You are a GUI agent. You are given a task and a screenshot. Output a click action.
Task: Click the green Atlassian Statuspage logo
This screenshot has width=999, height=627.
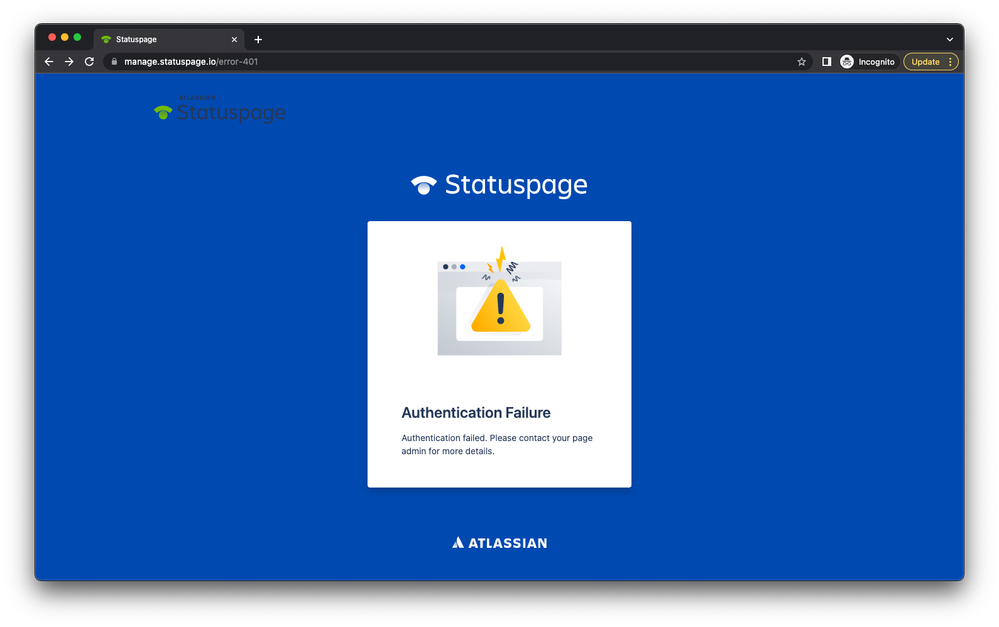tap(220, 109)
